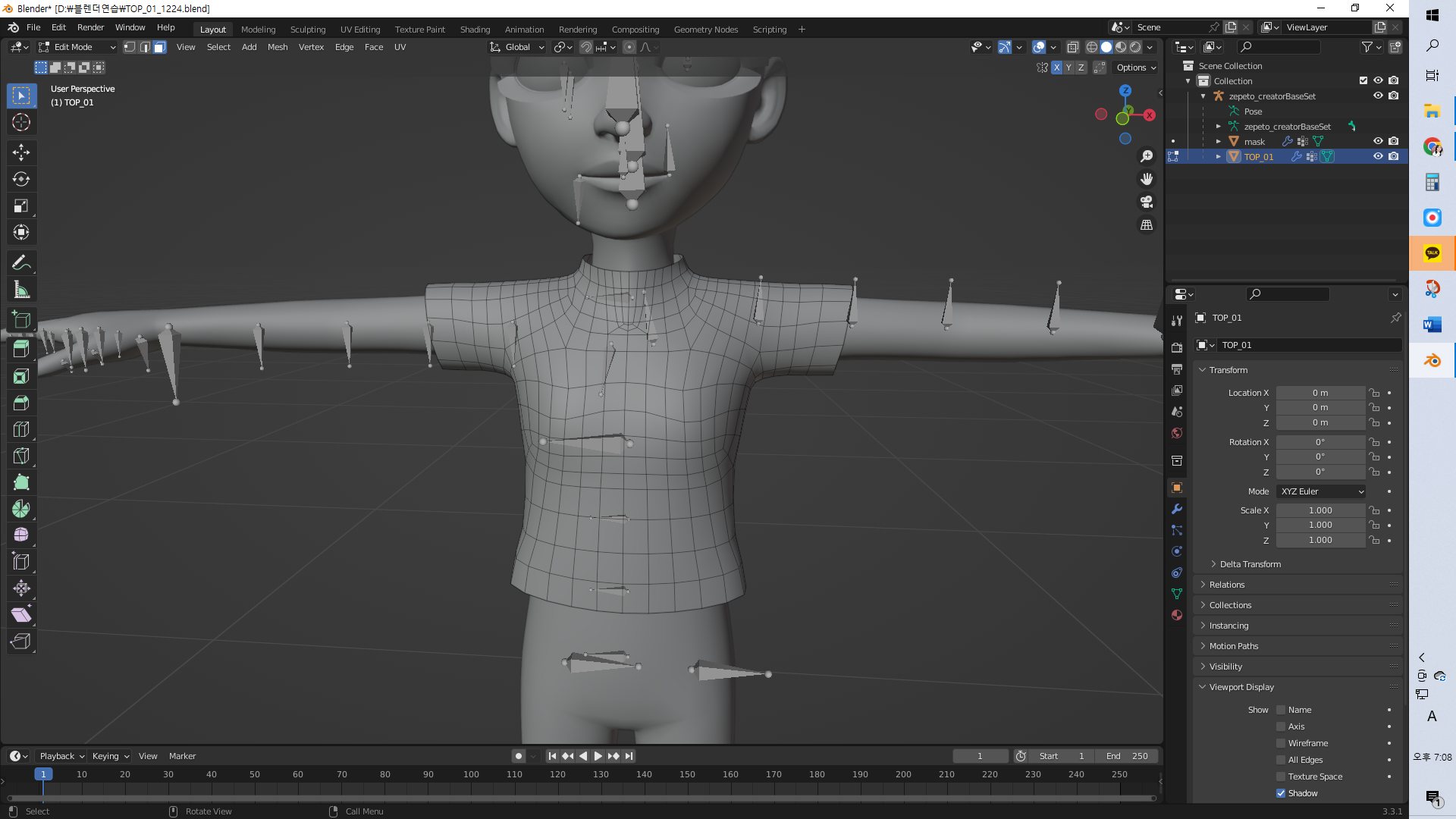Image resolution: width=1456 pixels, height=819 pixels.
Task: Disable the Shadow checkbox
Action: pos(1281,793)
